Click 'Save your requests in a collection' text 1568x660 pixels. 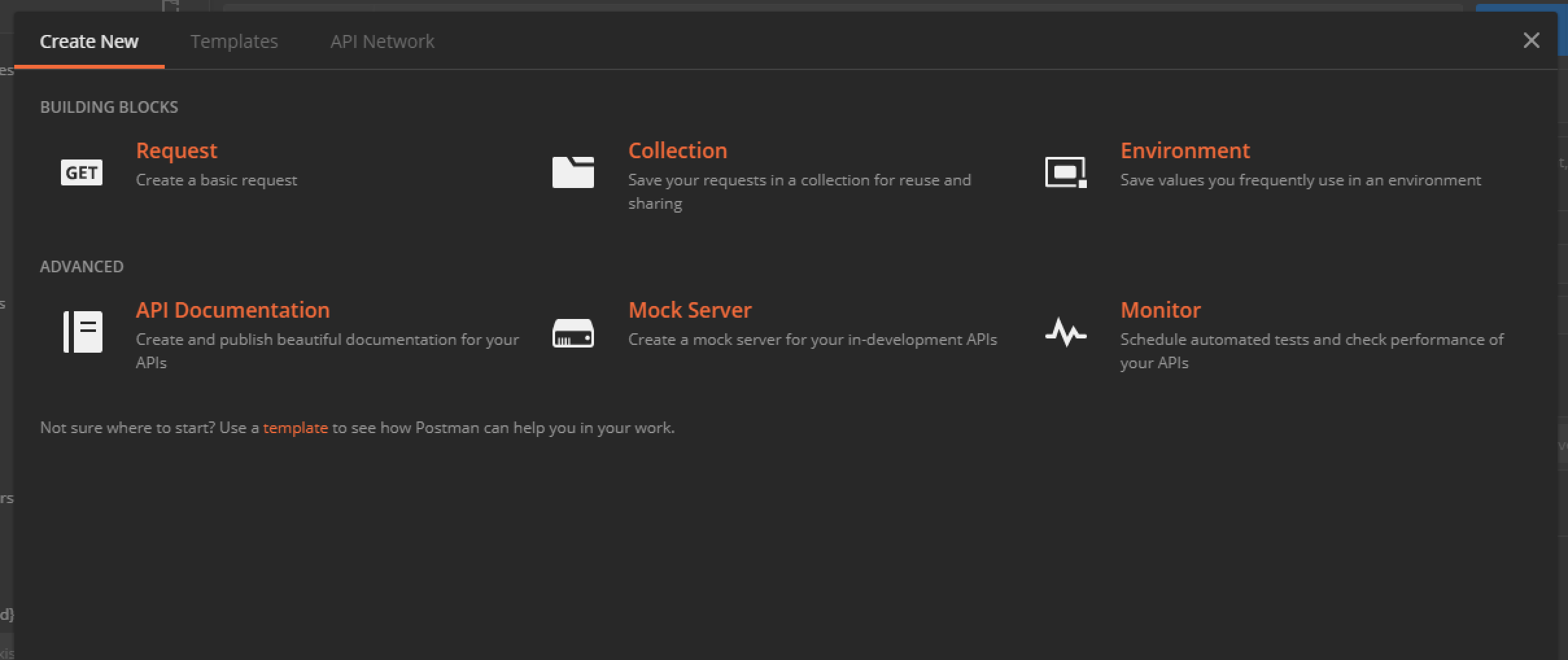tap(799, 191)
